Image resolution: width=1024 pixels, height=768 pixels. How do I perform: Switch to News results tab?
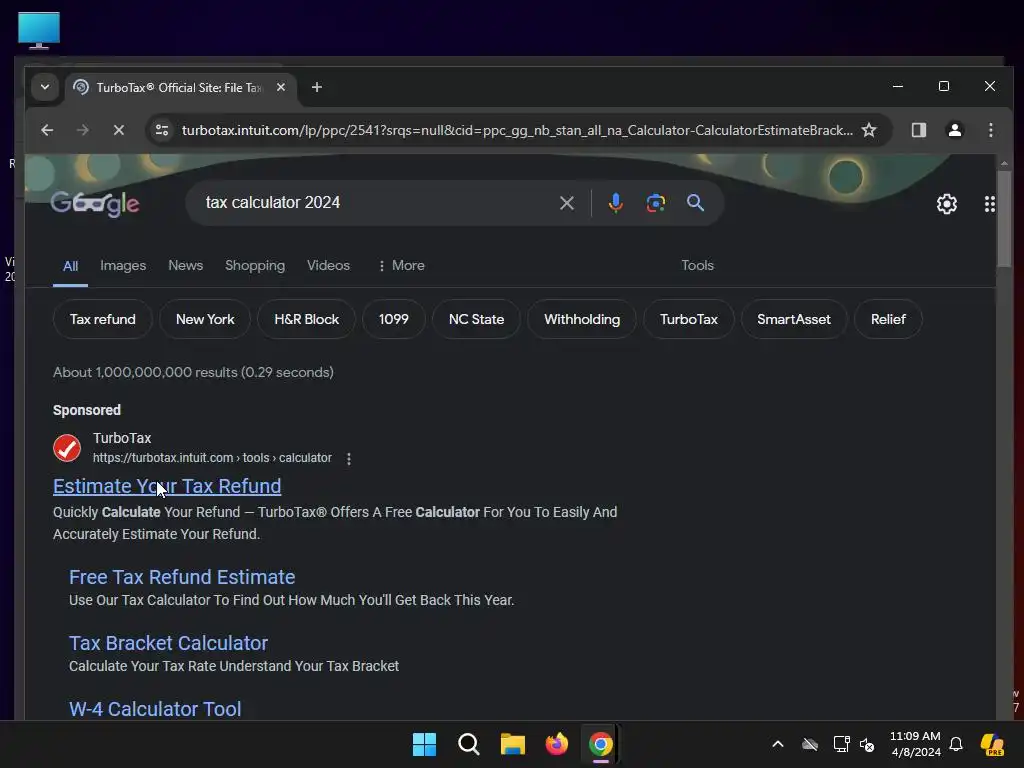(x=185, y=265)
